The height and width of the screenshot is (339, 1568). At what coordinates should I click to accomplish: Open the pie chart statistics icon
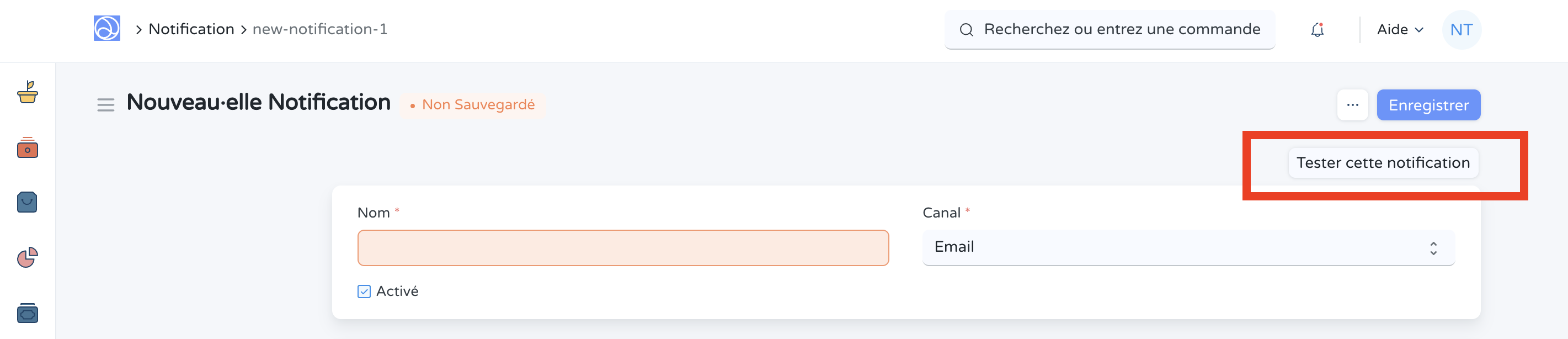pyautogui.click(x=28, y=257)
